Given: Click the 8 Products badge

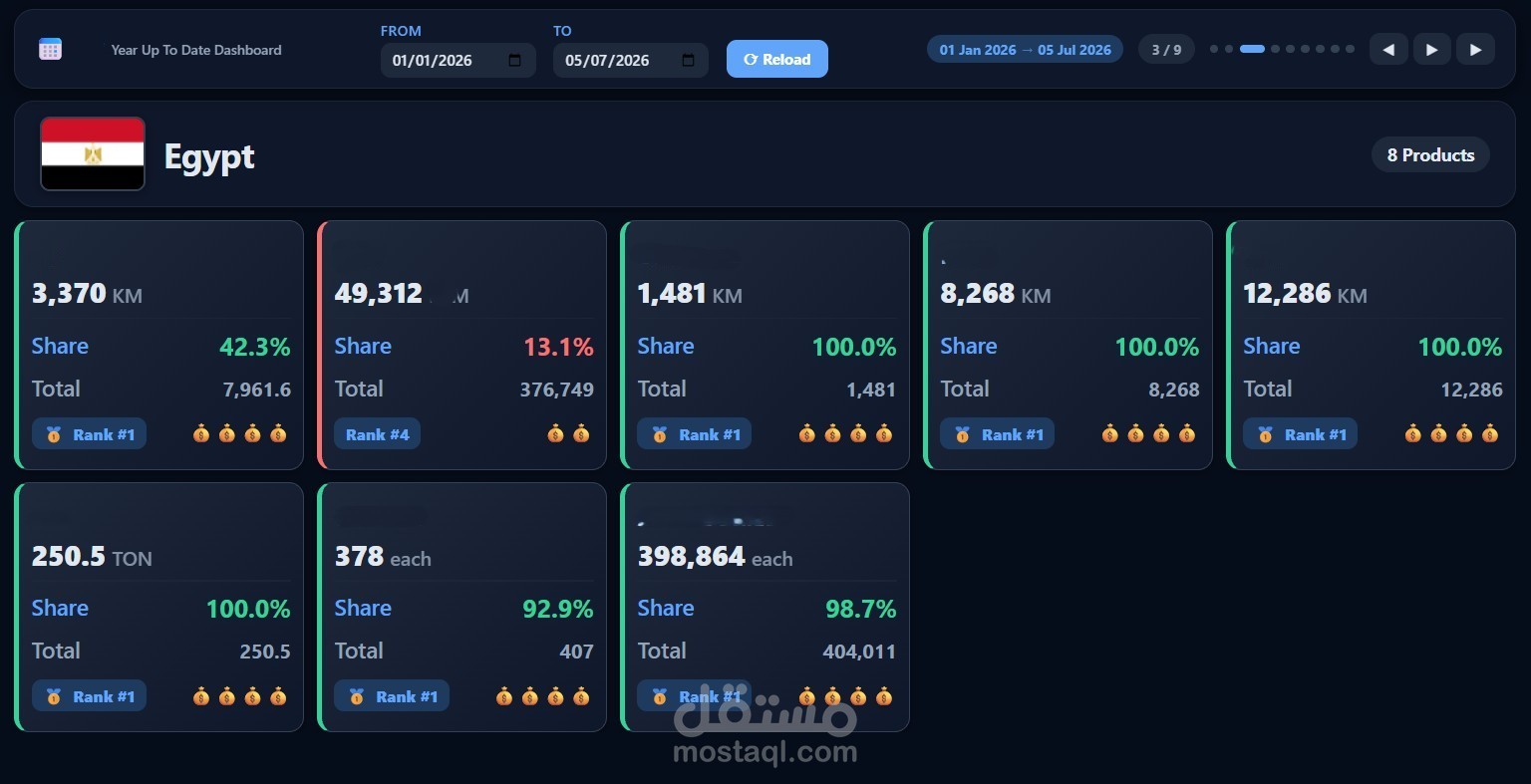Looking at the screenshot, I should tap(1430, 154).
